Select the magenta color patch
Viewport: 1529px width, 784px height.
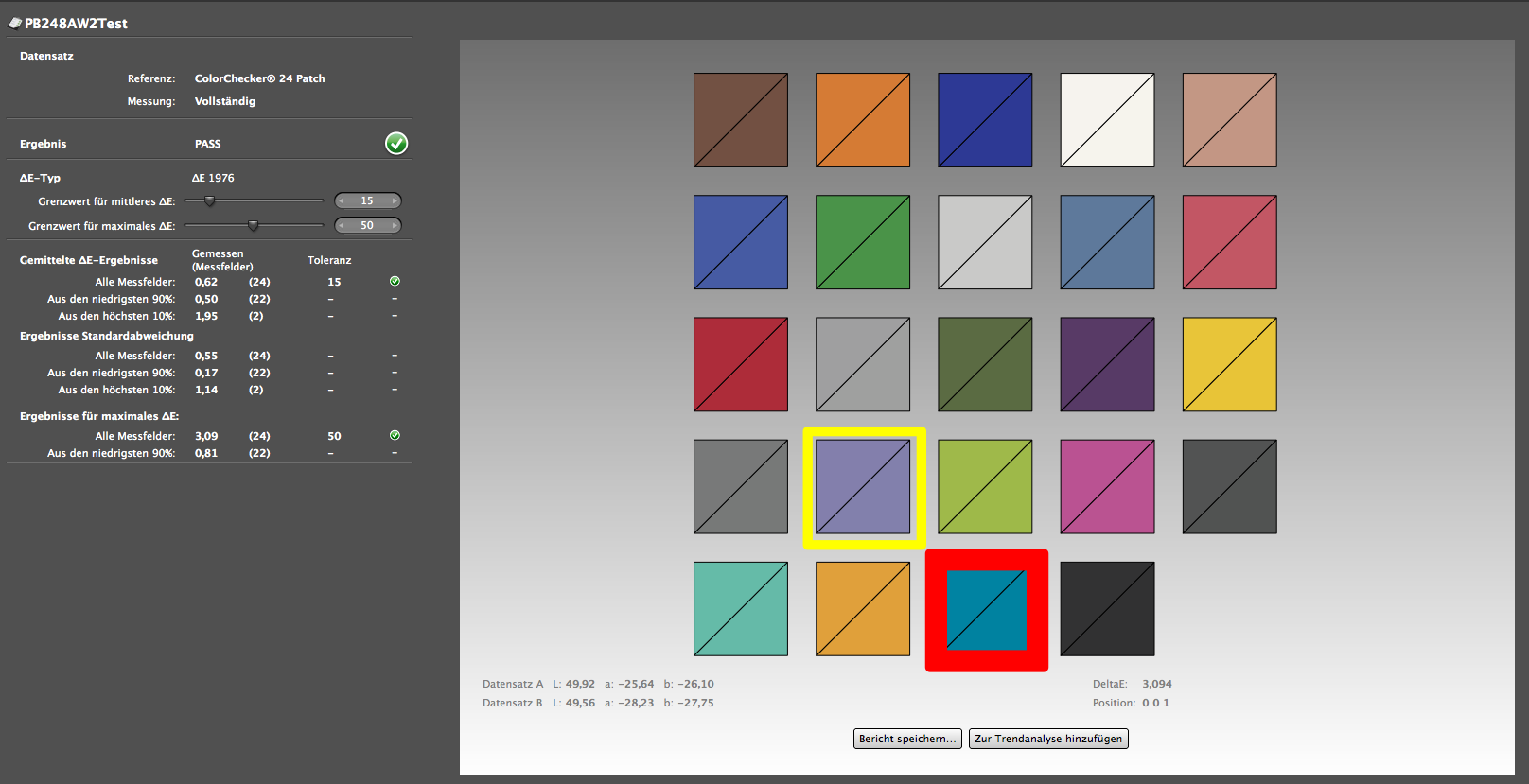coord(1107,486)
